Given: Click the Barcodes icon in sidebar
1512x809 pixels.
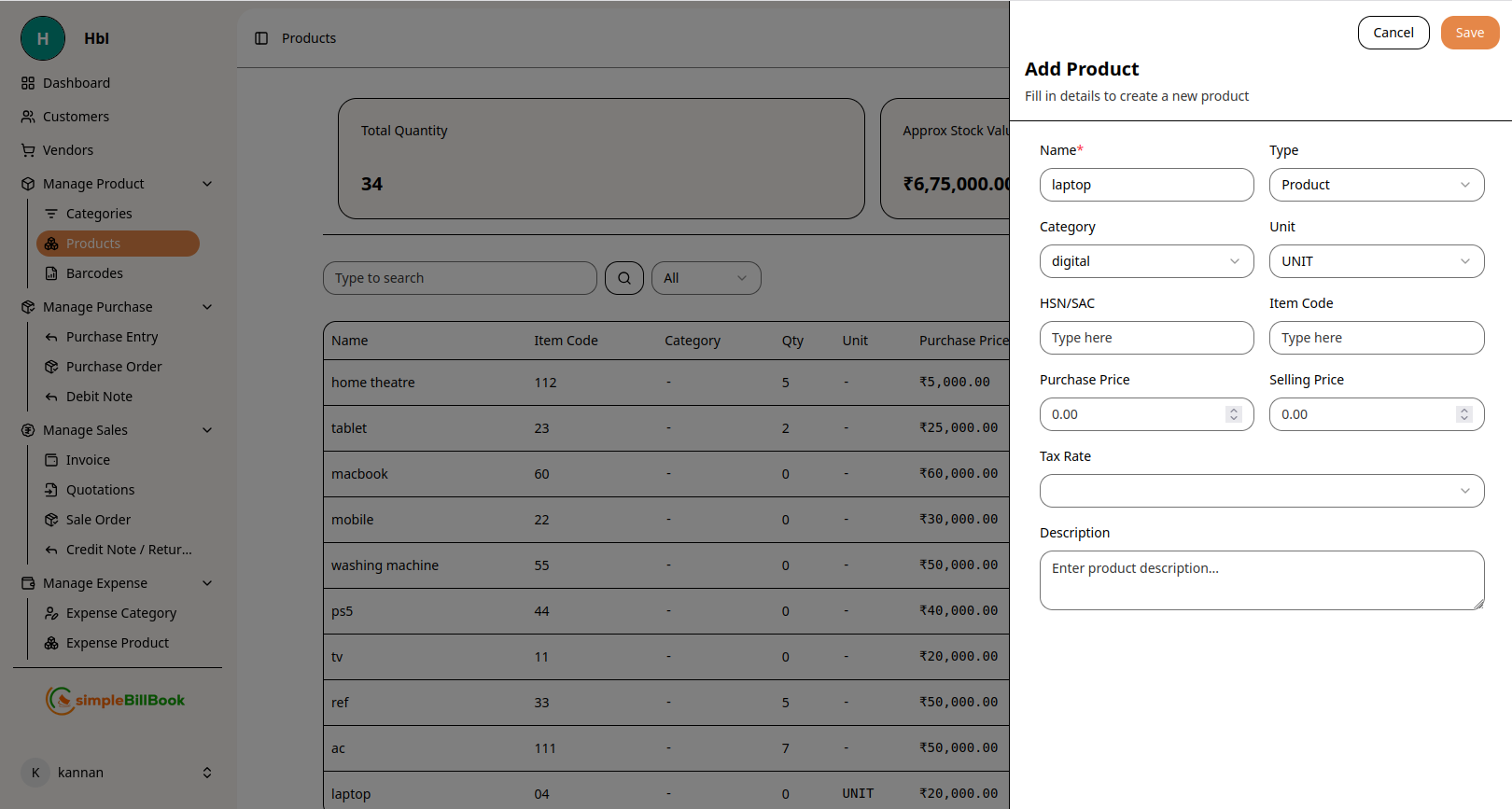Looking at the screenshot, I should coord(51,273).
